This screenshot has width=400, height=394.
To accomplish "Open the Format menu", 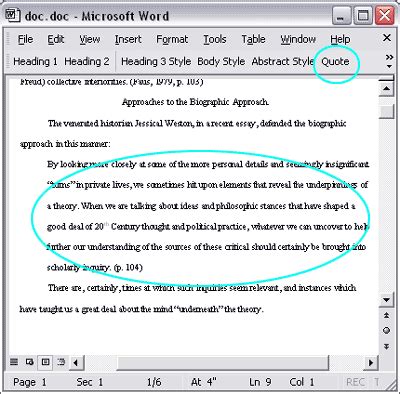I will pos(172,39).
